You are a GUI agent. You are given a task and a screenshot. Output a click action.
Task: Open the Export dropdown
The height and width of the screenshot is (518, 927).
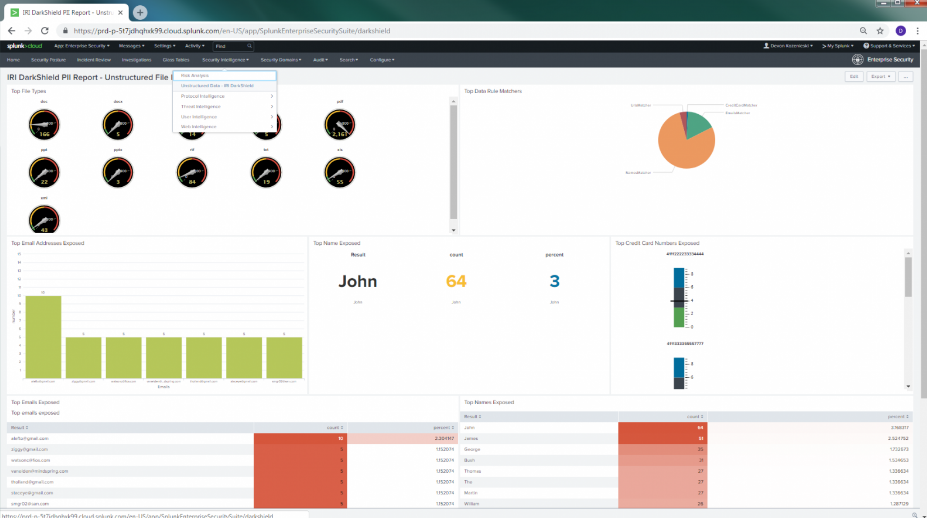[x=880, y=76]
